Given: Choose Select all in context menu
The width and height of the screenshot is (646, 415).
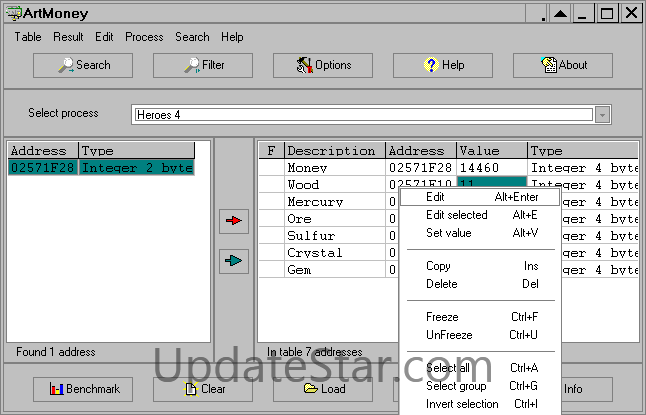Looking at the screenshot, I should 480,368.
